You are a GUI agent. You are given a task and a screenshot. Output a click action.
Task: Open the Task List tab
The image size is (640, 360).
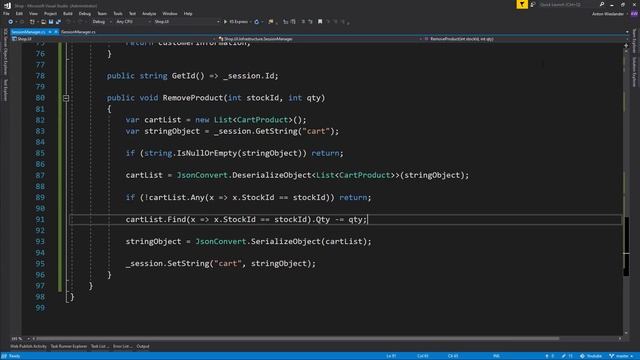click(100, 347)
